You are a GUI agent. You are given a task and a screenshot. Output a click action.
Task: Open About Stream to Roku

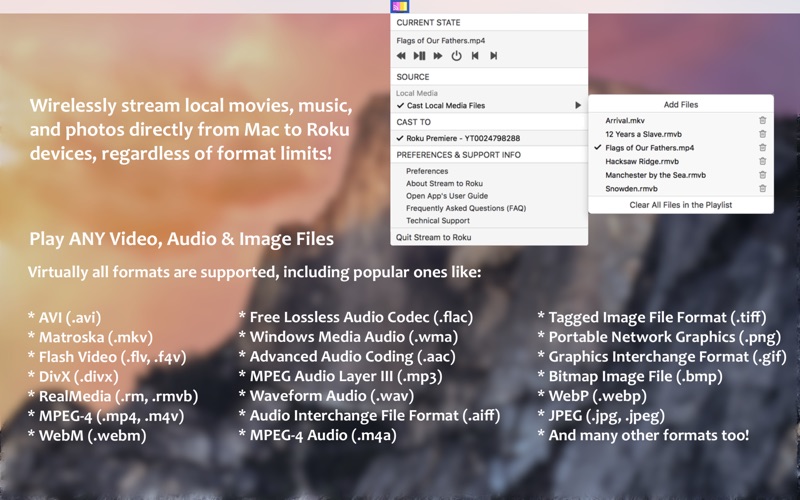click(444, 183)
